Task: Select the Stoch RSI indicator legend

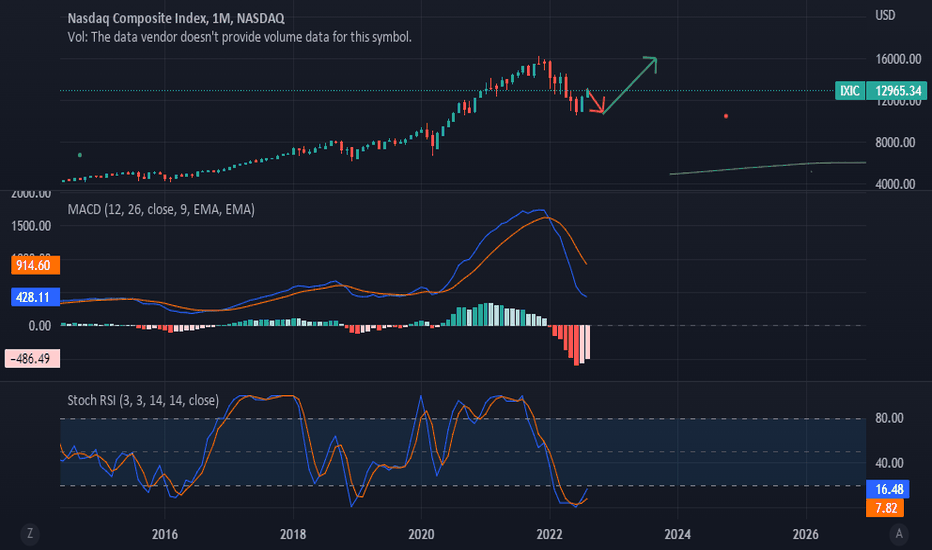Action: pos(143,400)
